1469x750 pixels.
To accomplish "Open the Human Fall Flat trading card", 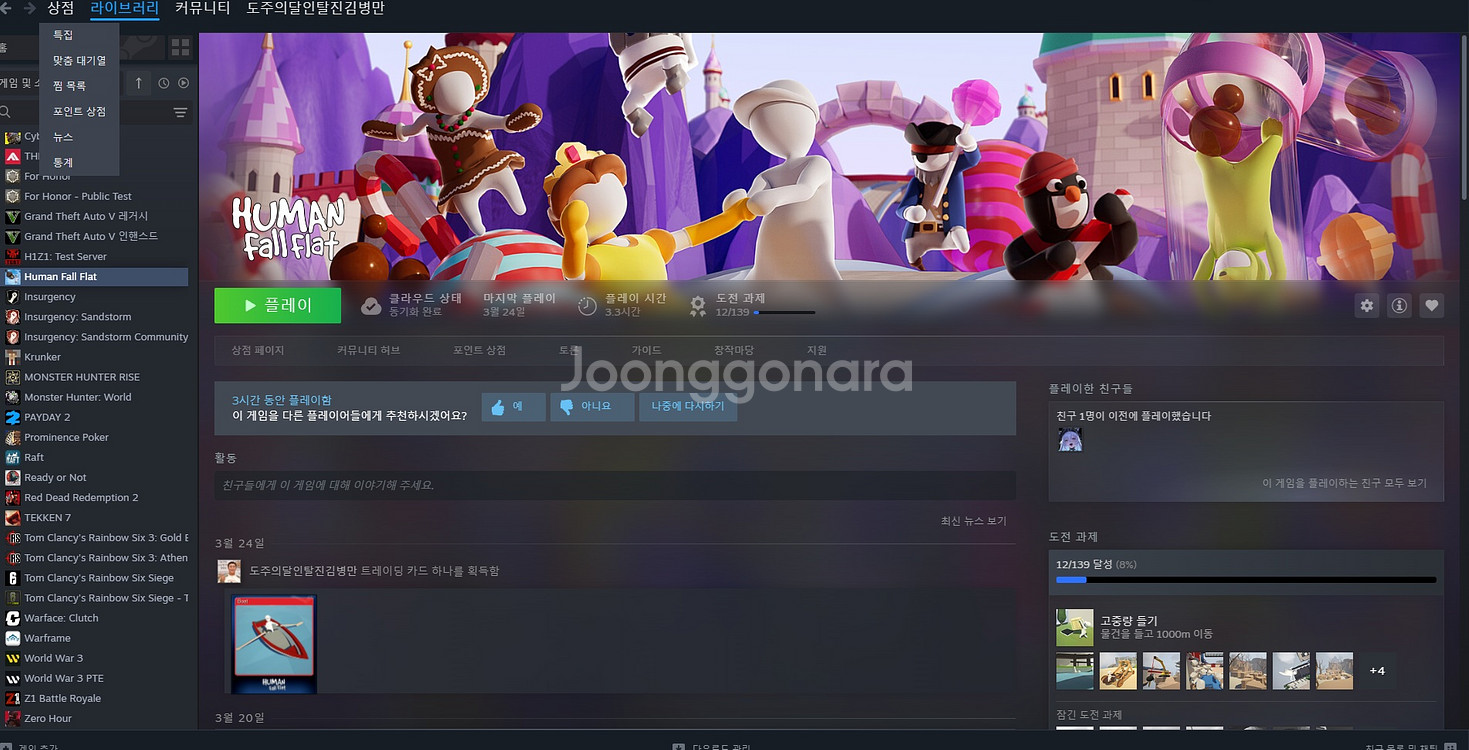I will [274, 644].
